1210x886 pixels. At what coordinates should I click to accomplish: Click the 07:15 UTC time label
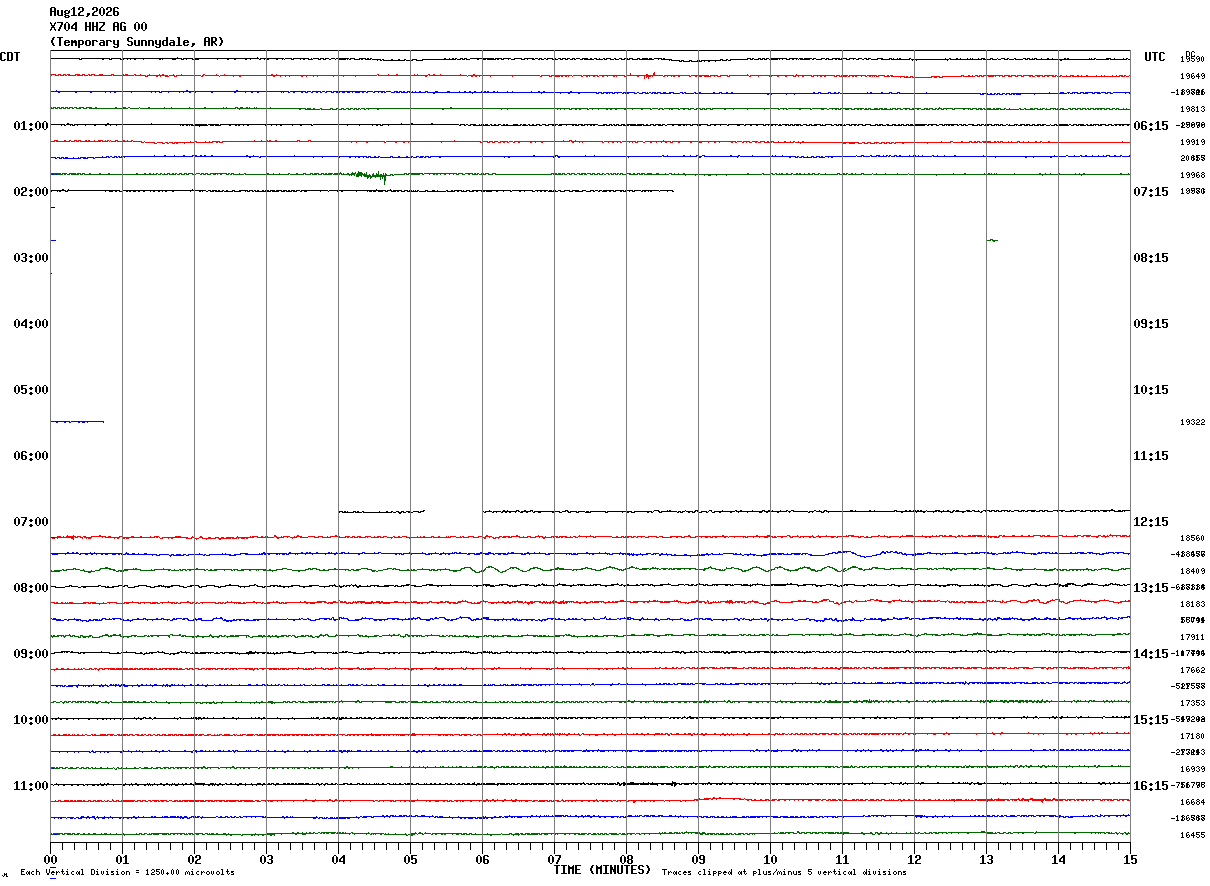(1150, 191)
